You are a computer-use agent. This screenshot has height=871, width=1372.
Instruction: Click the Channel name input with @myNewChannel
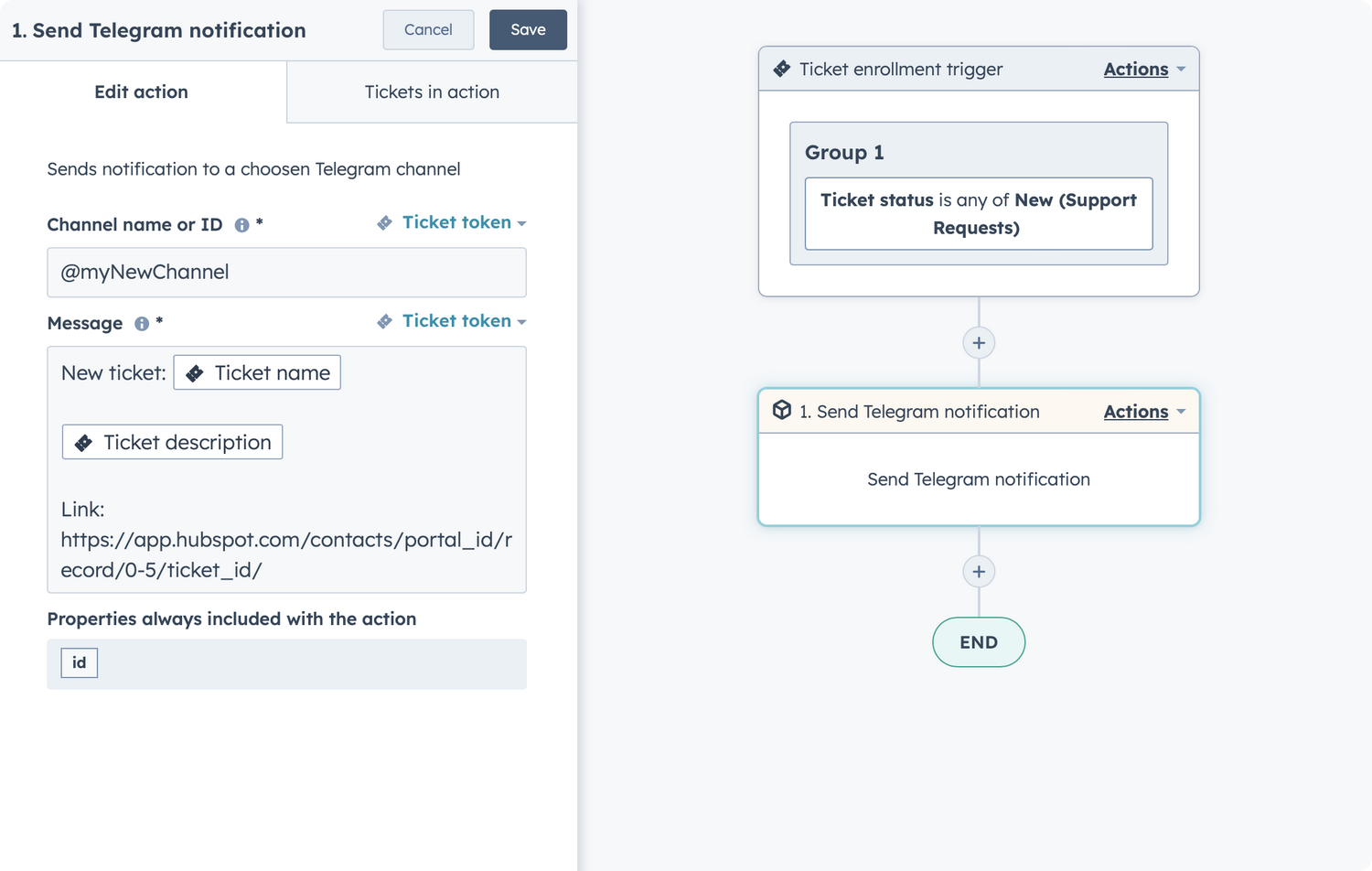pyautogui.click(x=286, y=273)
